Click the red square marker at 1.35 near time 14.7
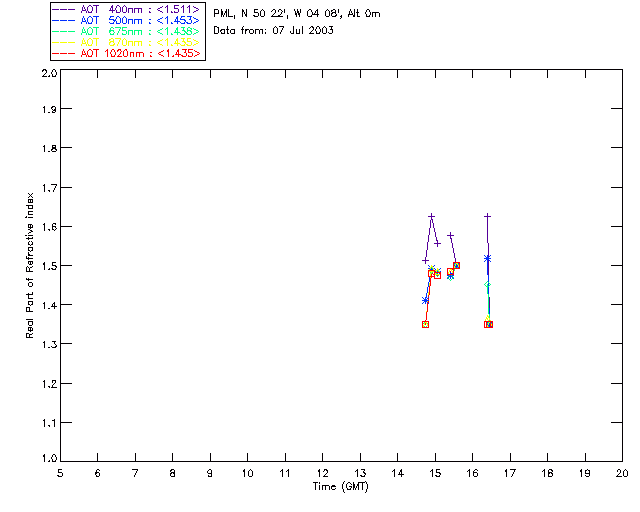640x512 pixels. pos(425,325)
